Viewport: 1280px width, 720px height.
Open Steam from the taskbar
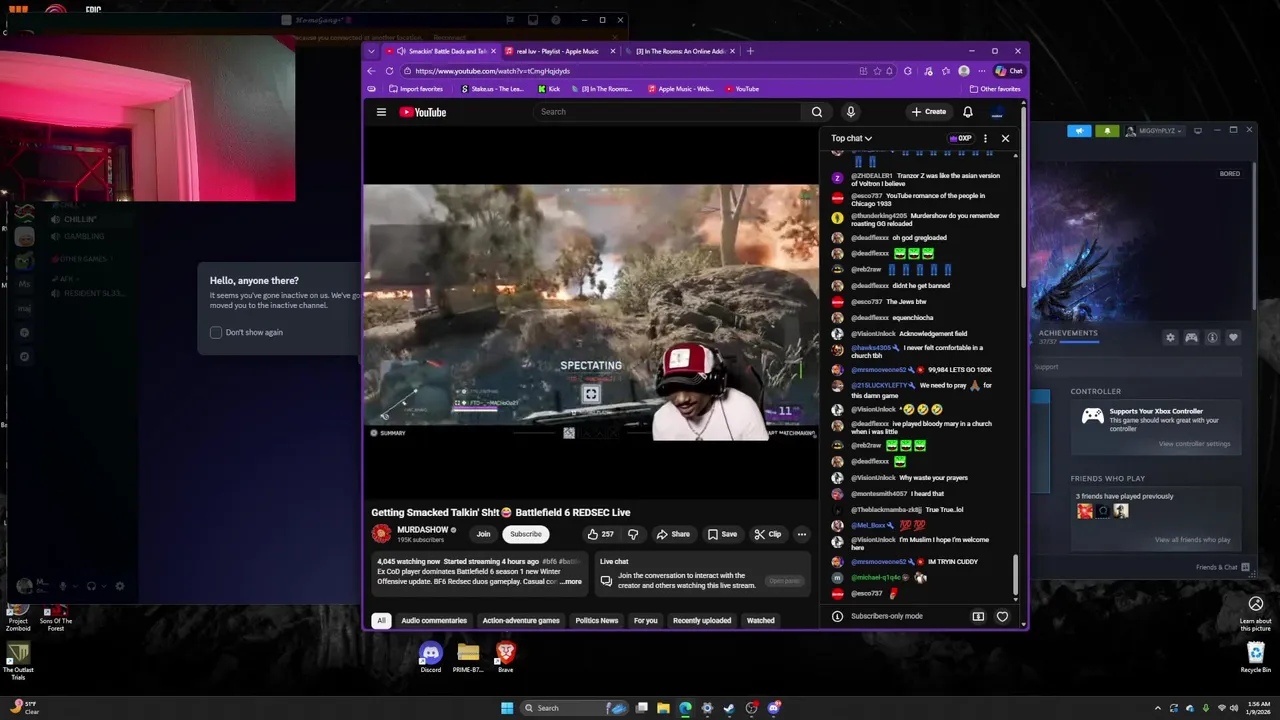(x=729, y=708)
